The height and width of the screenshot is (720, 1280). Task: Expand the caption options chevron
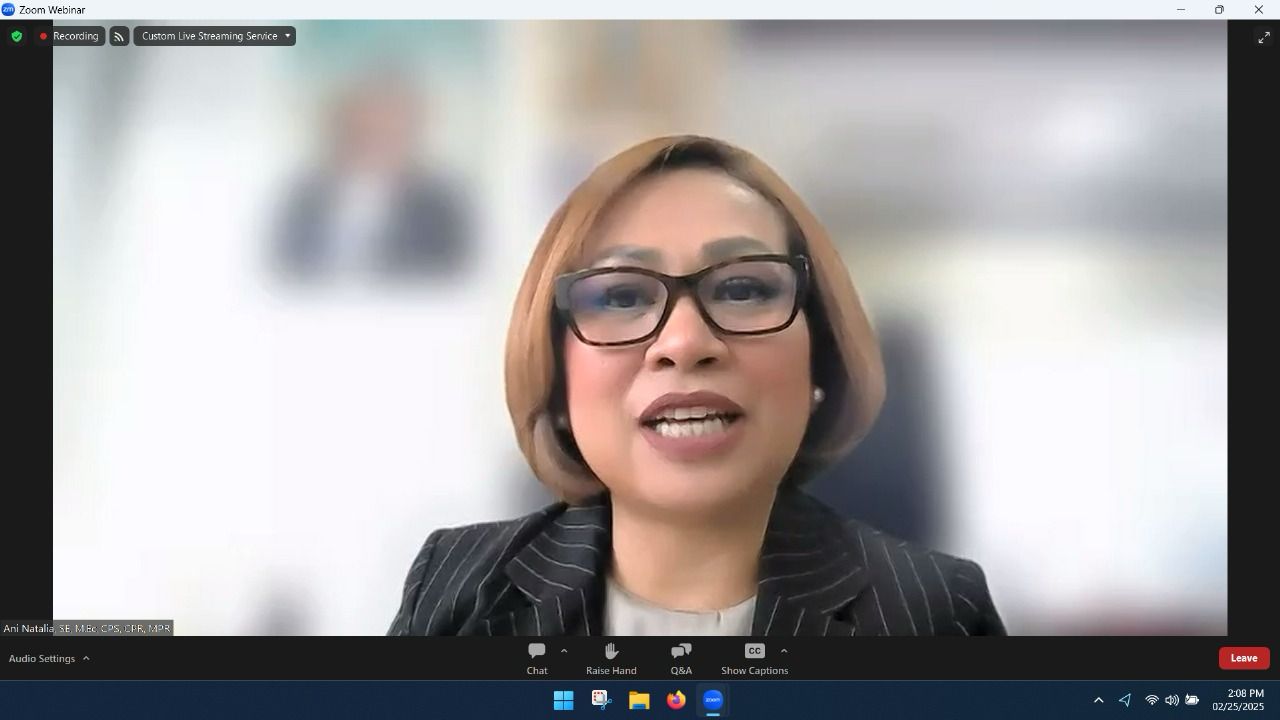pyautogui.click(x=784, y=651)
